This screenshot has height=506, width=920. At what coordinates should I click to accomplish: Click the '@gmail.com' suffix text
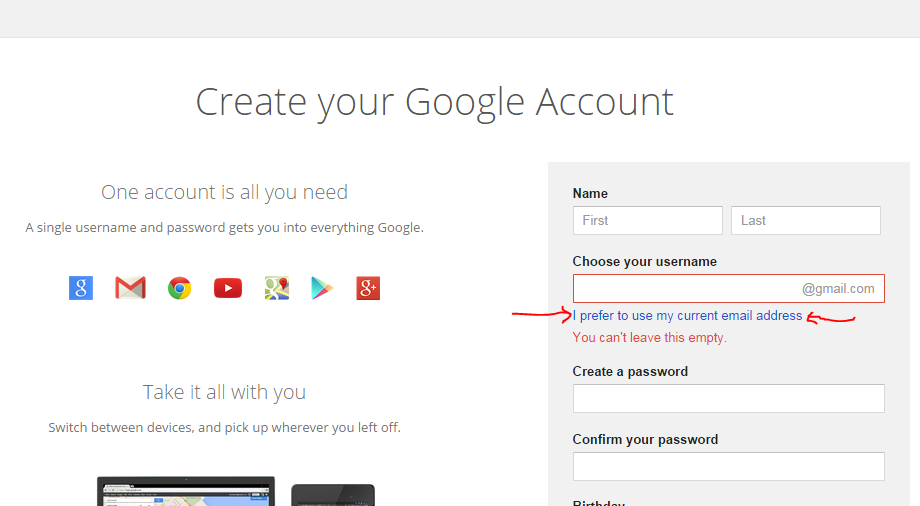pyautogui.click(x=838, y=289)
